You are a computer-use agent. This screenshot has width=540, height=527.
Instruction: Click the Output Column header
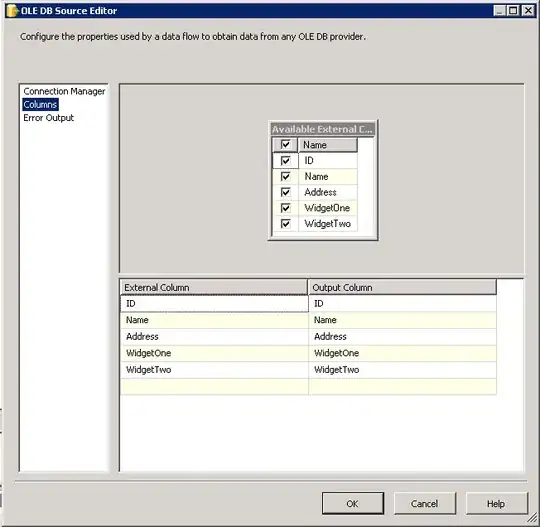pos(402,287)
